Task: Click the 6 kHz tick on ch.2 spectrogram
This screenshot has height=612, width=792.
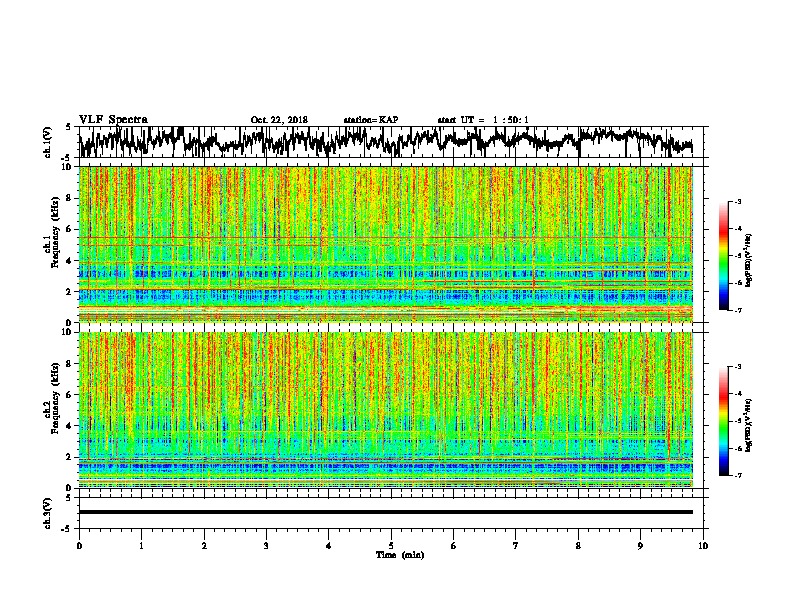Action: click(69, 395)
